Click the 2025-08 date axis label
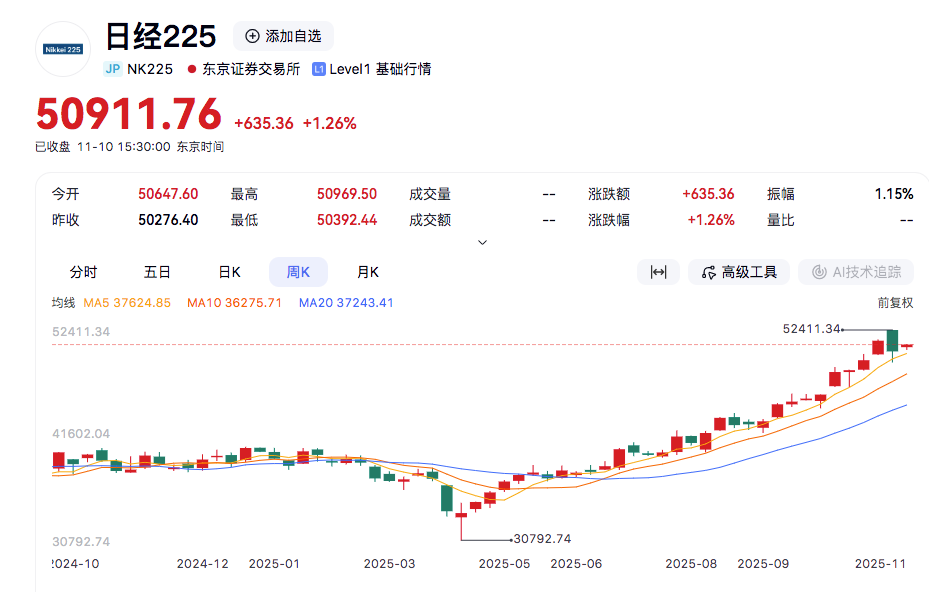This screenshot has width=929, height=592. (691, 564)
